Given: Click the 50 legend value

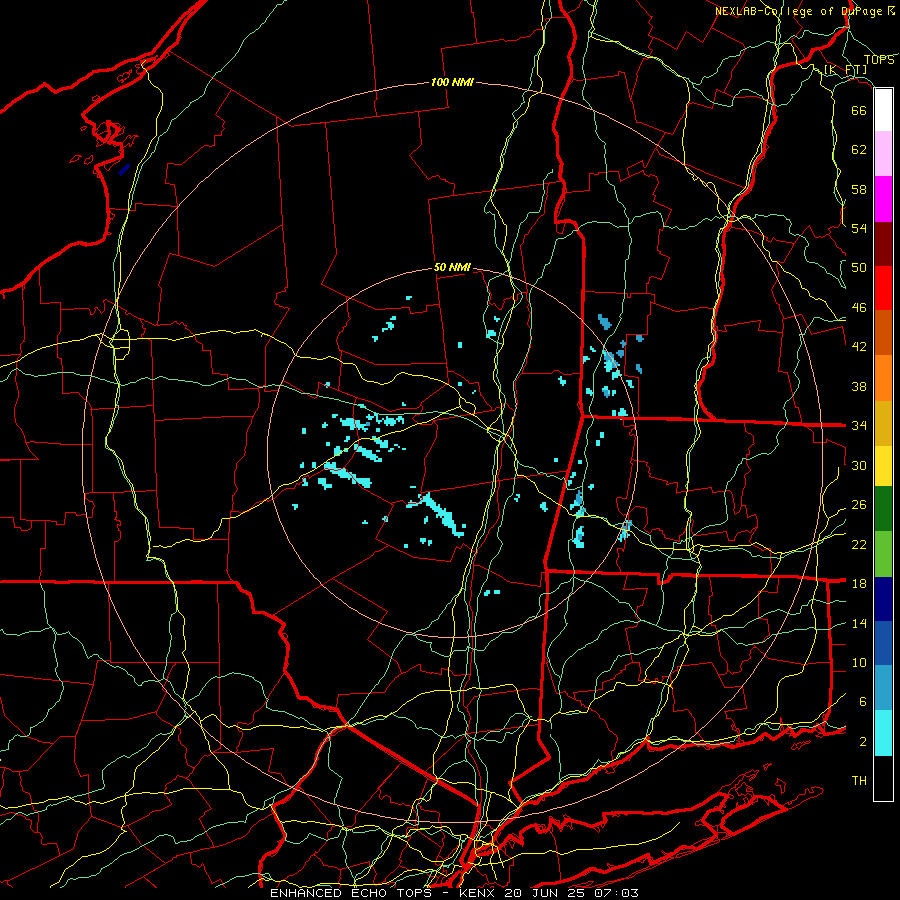Looking at the screenshot, I should tap(859, 268).
